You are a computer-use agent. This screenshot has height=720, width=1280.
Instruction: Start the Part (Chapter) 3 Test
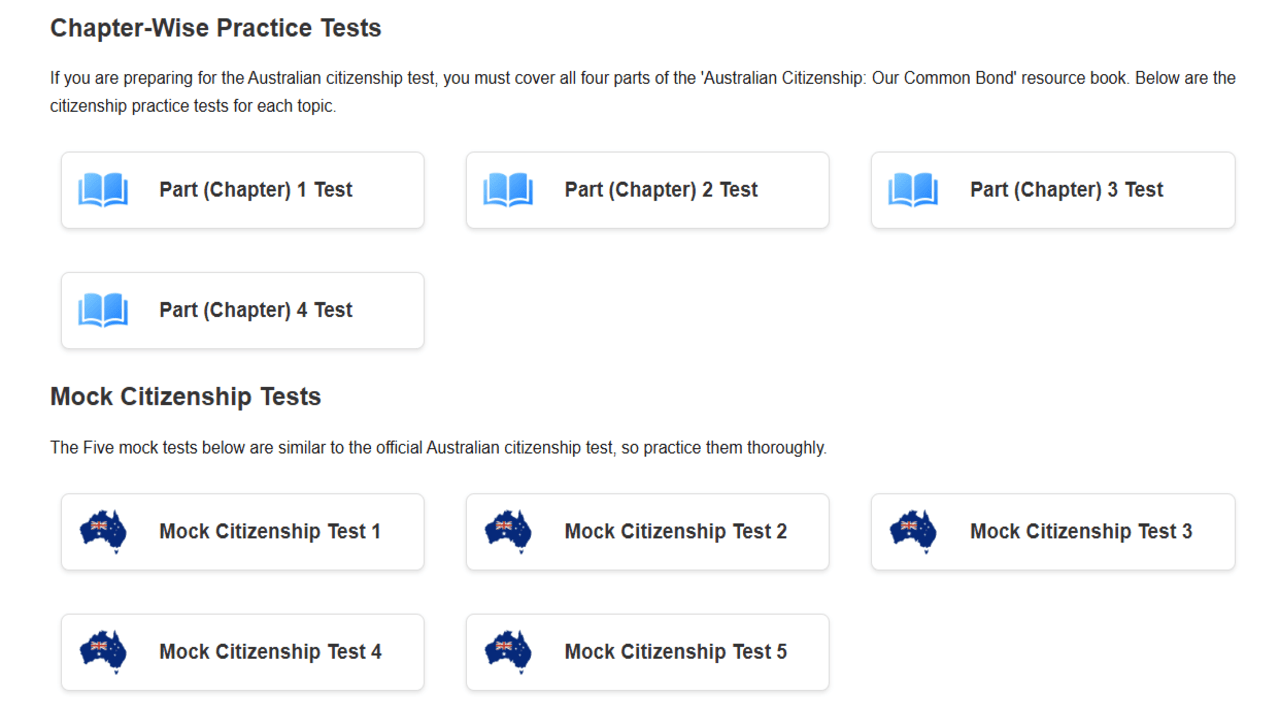tap(1066, 190)
